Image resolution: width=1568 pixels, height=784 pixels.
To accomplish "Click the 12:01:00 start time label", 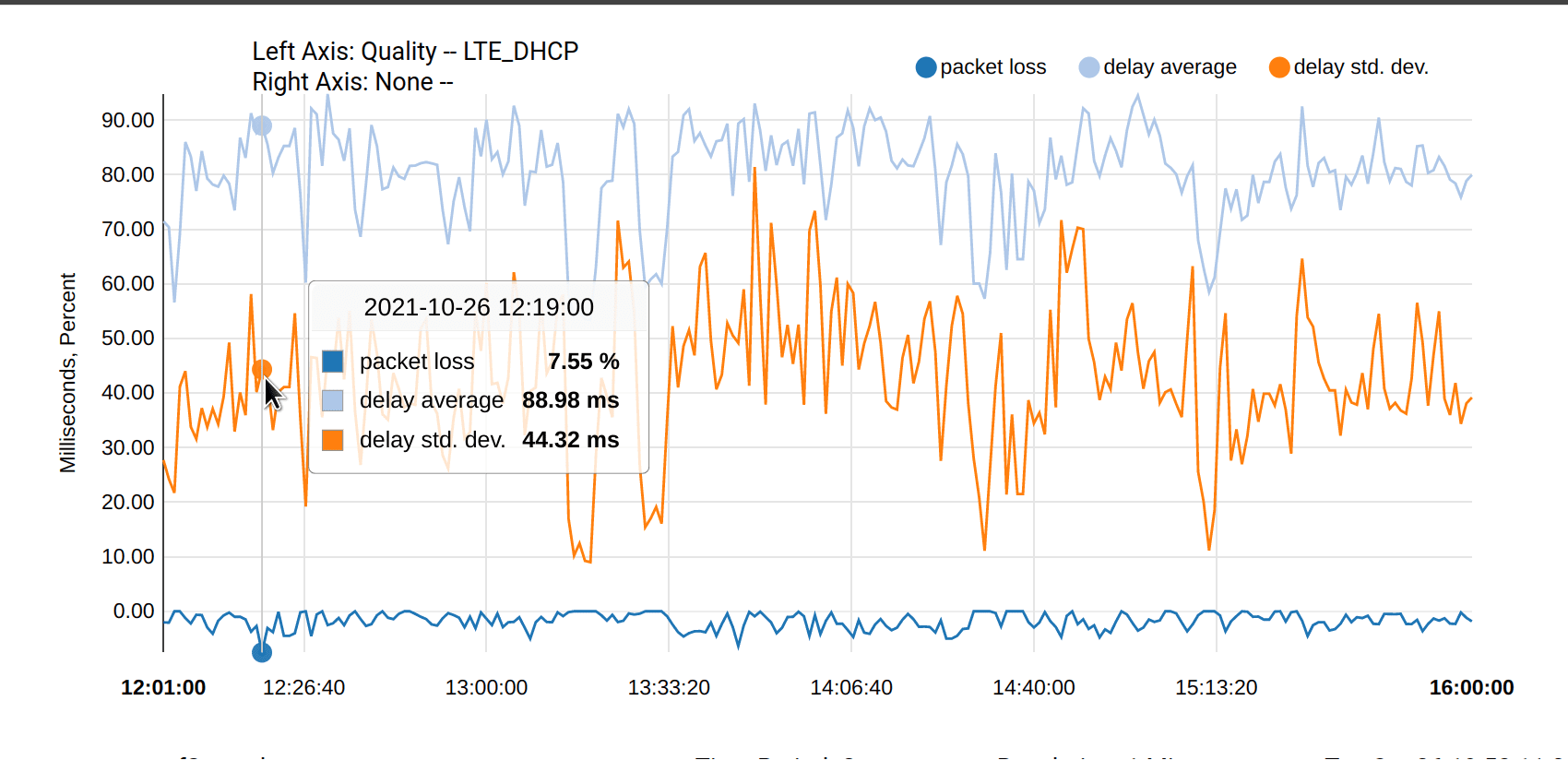I will pos(163,688).
